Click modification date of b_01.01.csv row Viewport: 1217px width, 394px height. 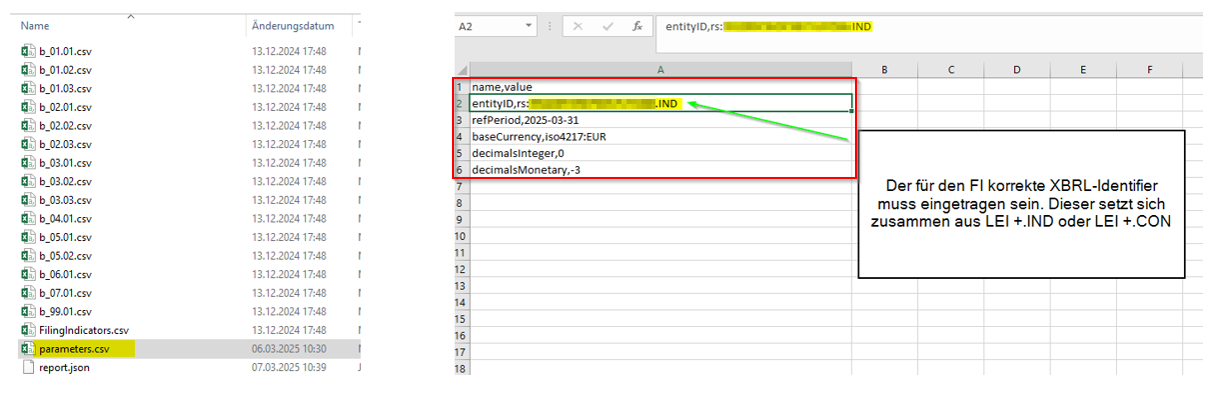tap(289, 51)
